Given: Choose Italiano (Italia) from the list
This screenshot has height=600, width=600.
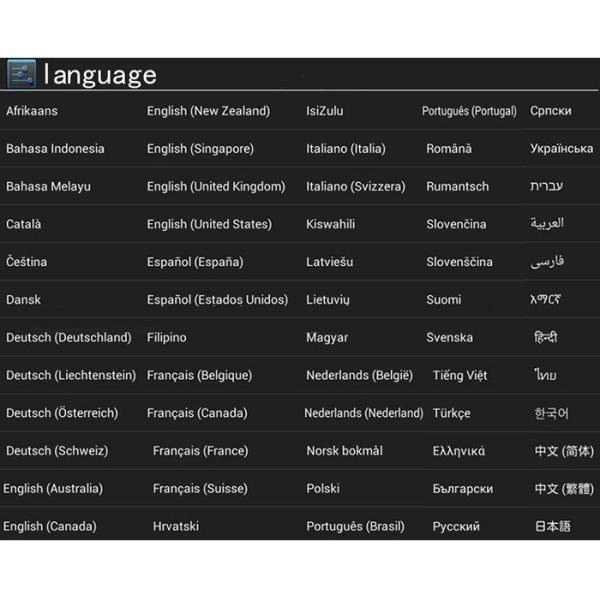Looking at the screenshot, I should pos(345,149).
